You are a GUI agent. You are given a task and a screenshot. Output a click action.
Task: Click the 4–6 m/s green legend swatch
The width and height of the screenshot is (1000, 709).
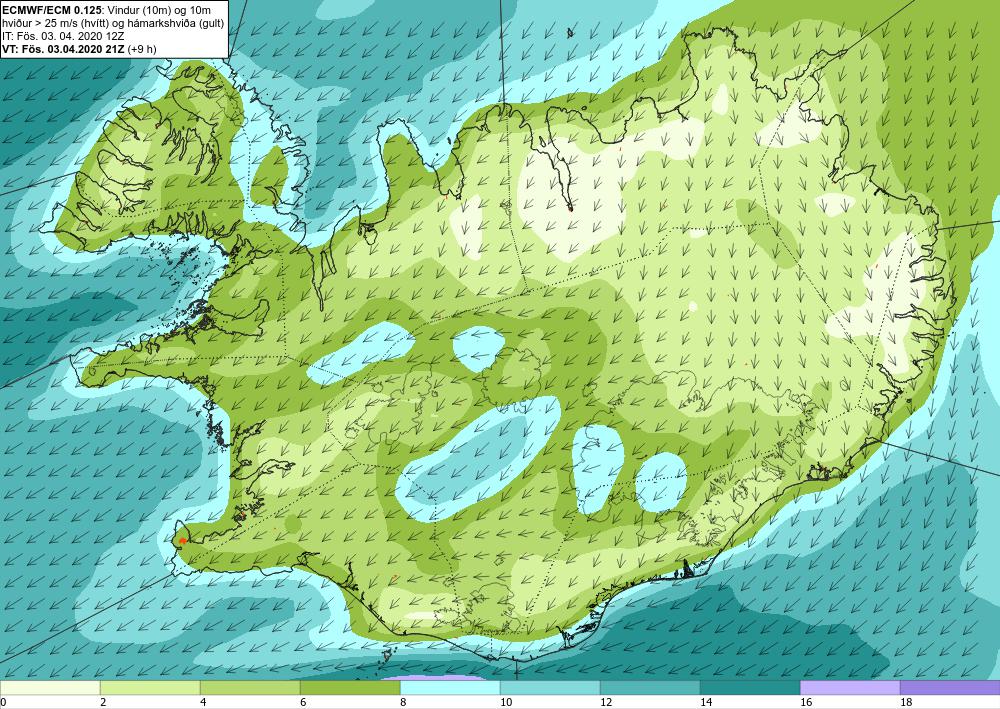[250, 688]
